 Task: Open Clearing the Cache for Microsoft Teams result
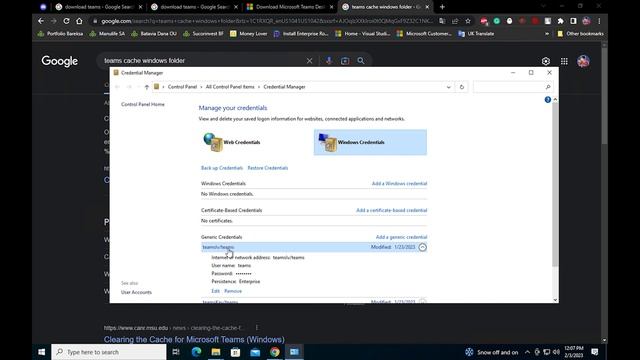194,340
